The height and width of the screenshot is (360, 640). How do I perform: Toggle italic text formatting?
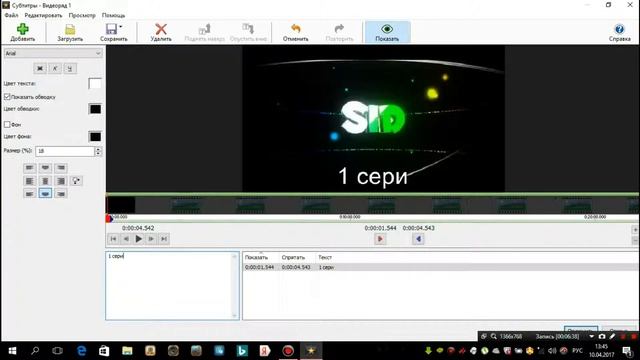(x=55, y=69)
